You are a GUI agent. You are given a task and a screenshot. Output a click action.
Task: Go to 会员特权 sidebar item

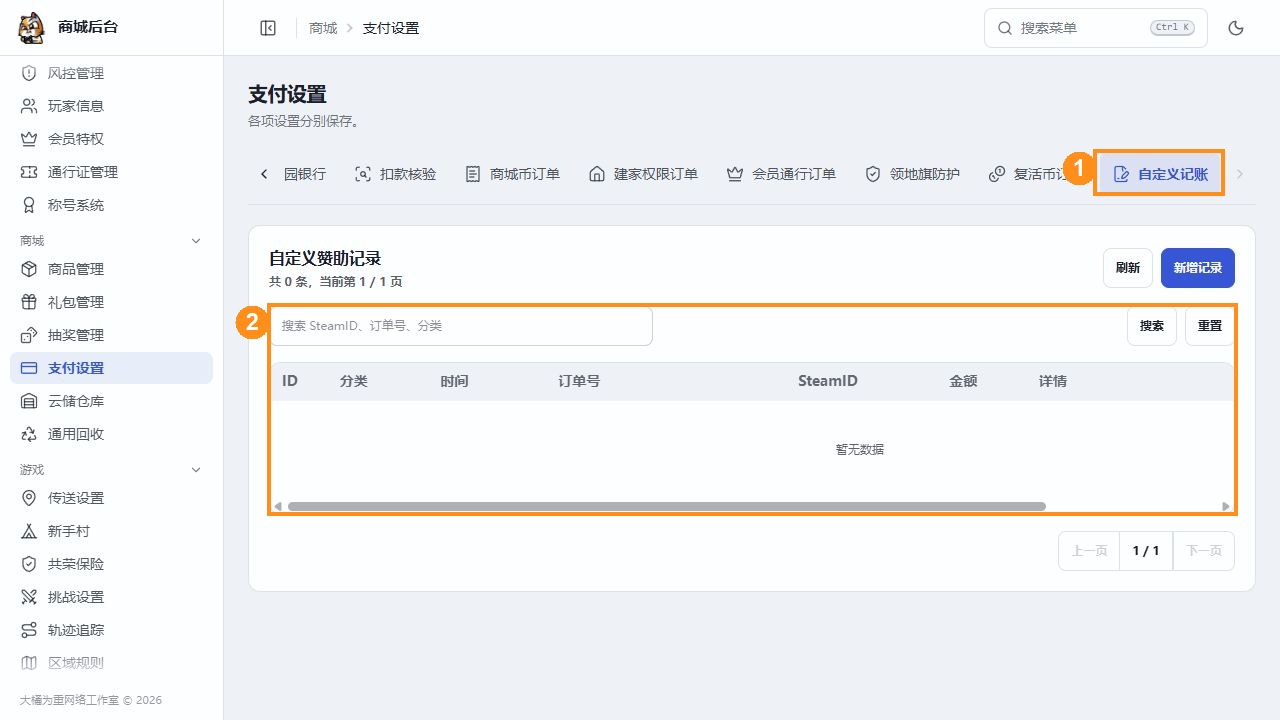coord(111,139)
